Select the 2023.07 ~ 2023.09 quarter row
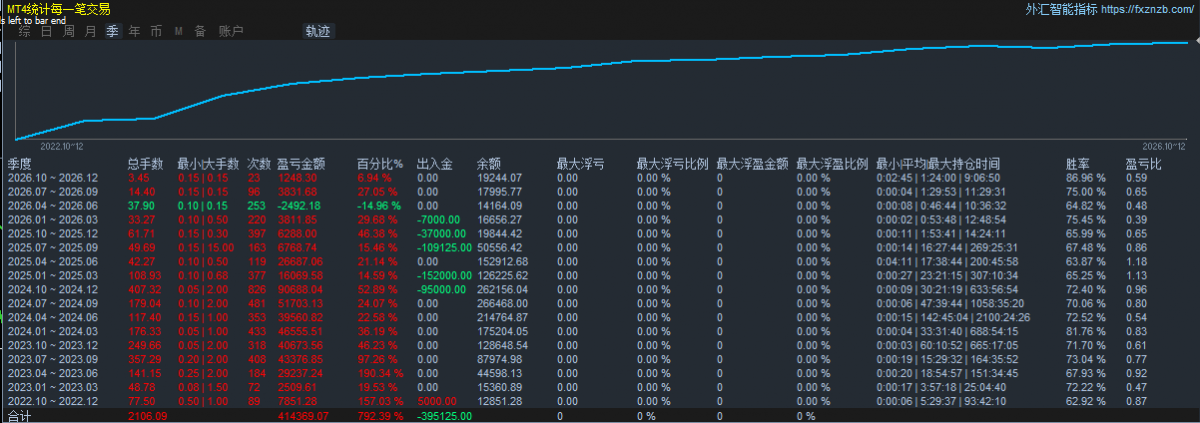The image size is (1200, 423). [x=600, y=359]
